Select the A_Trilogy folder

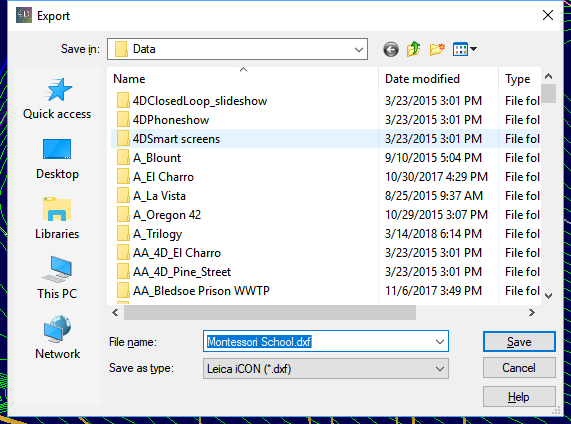[244, 233]
